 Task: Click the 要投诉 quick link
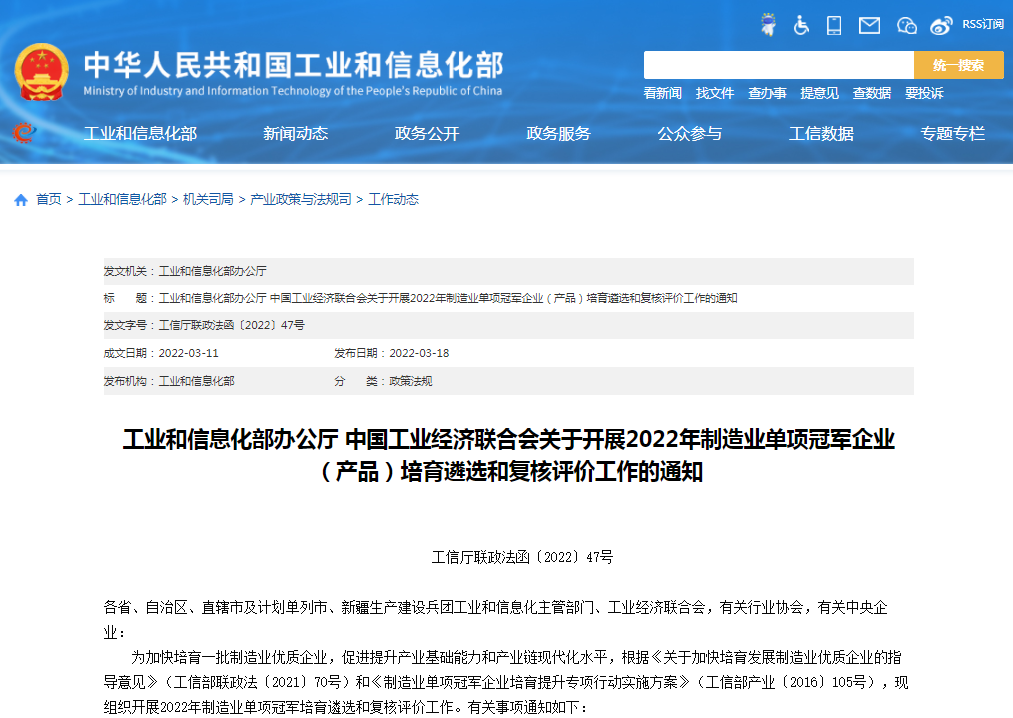(x=924, y=93)
